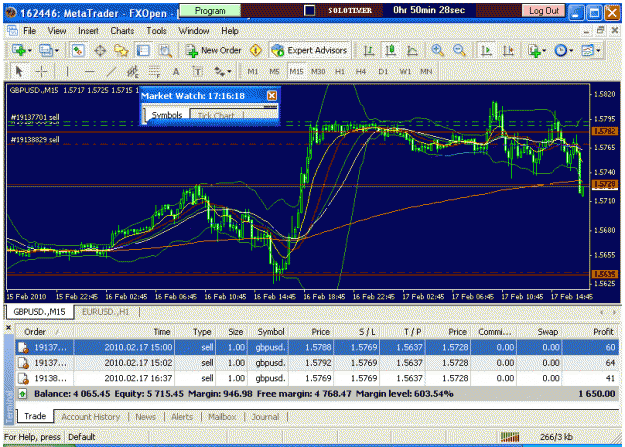Open the Profiles toolbar icon
The width and height of the screenshot is (625, 447).
[x=45, y=50]
